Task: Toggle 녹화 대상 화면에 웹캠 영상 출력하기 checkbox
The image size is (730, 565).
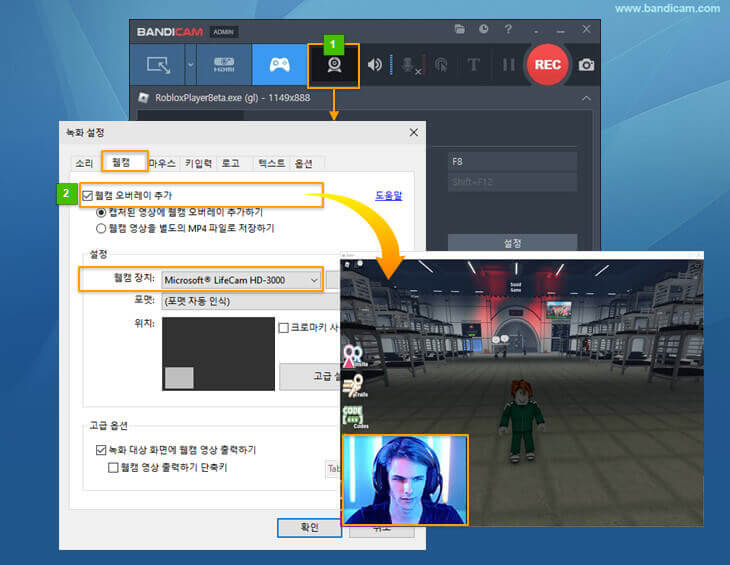Action: click(x=99, y=450)
